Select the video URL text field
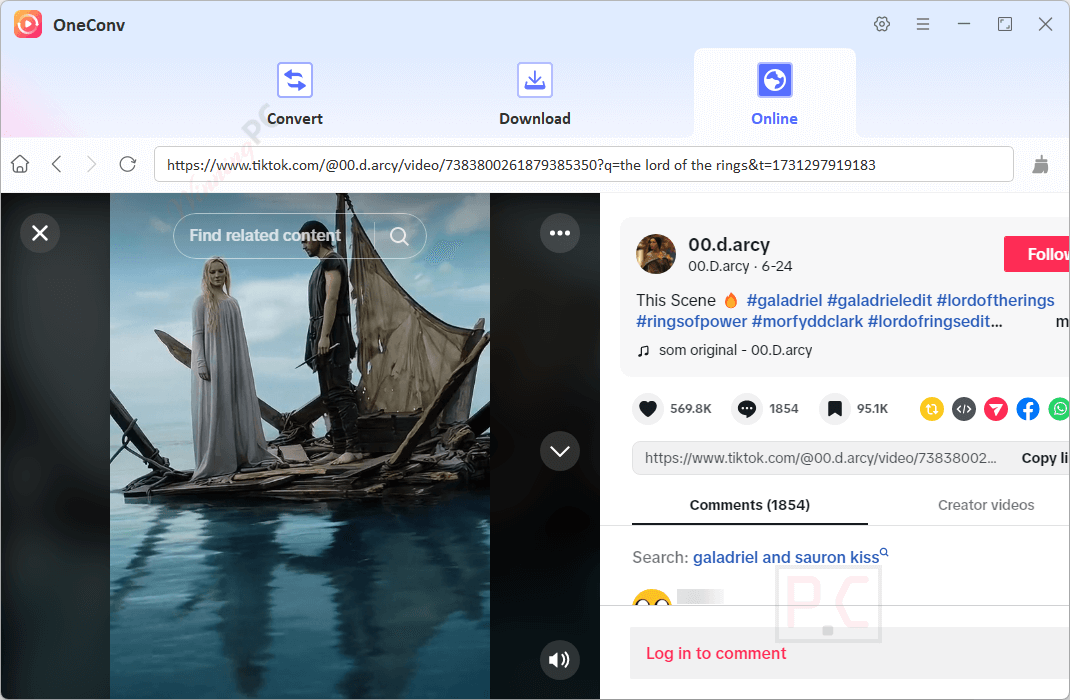This screenshot has width=1070, height=700. (x=820, y=458)
